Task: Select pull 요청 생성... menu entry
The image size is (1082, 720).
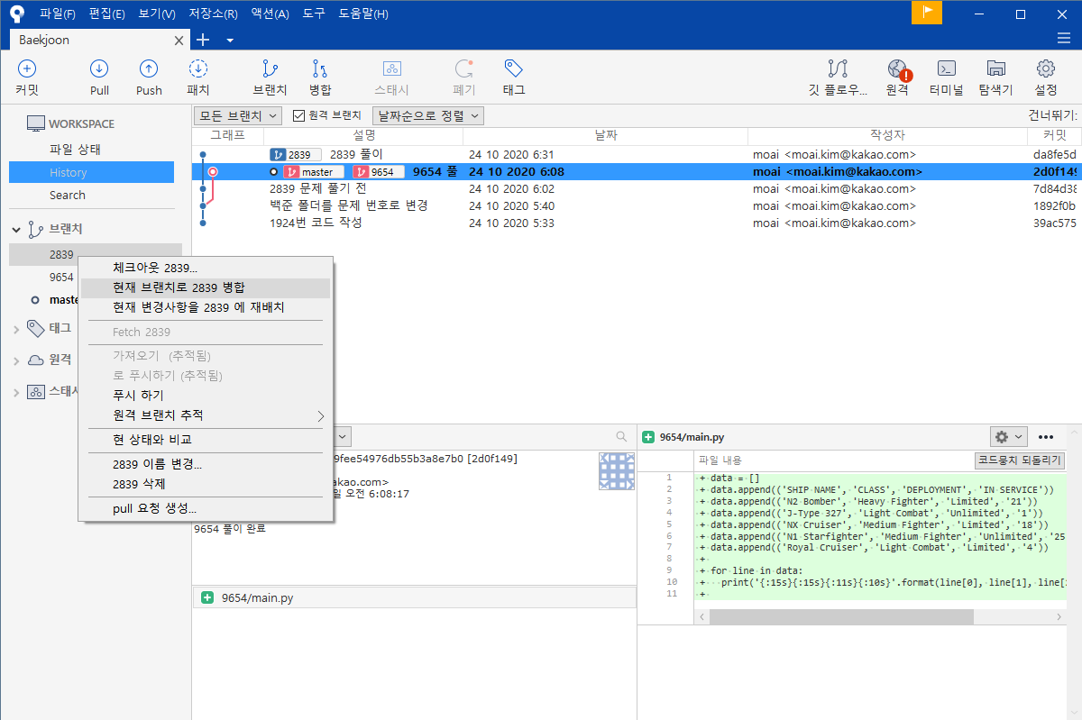Action: click(206, 509)
